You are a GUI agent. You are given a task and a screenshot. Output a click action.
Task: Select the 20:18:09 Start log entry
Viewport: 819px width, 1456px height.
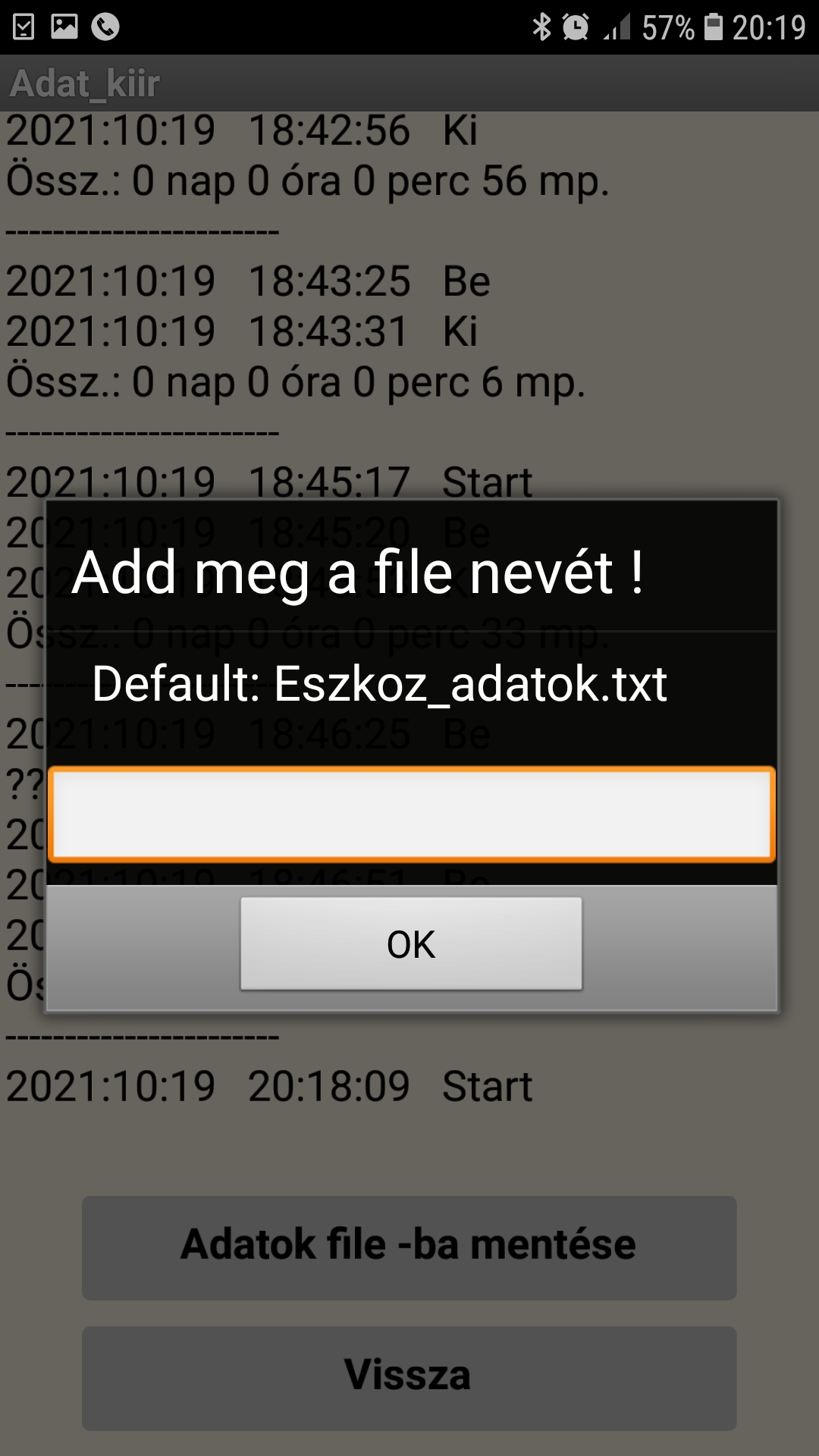269,1087
